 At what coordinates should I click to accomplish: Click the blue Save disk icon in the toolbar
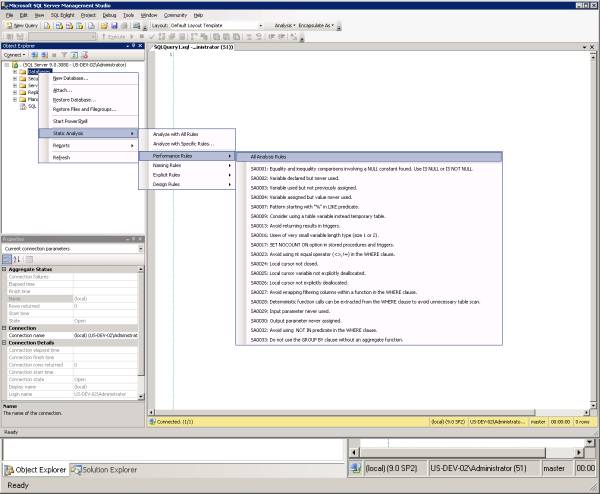click(114, 26)
